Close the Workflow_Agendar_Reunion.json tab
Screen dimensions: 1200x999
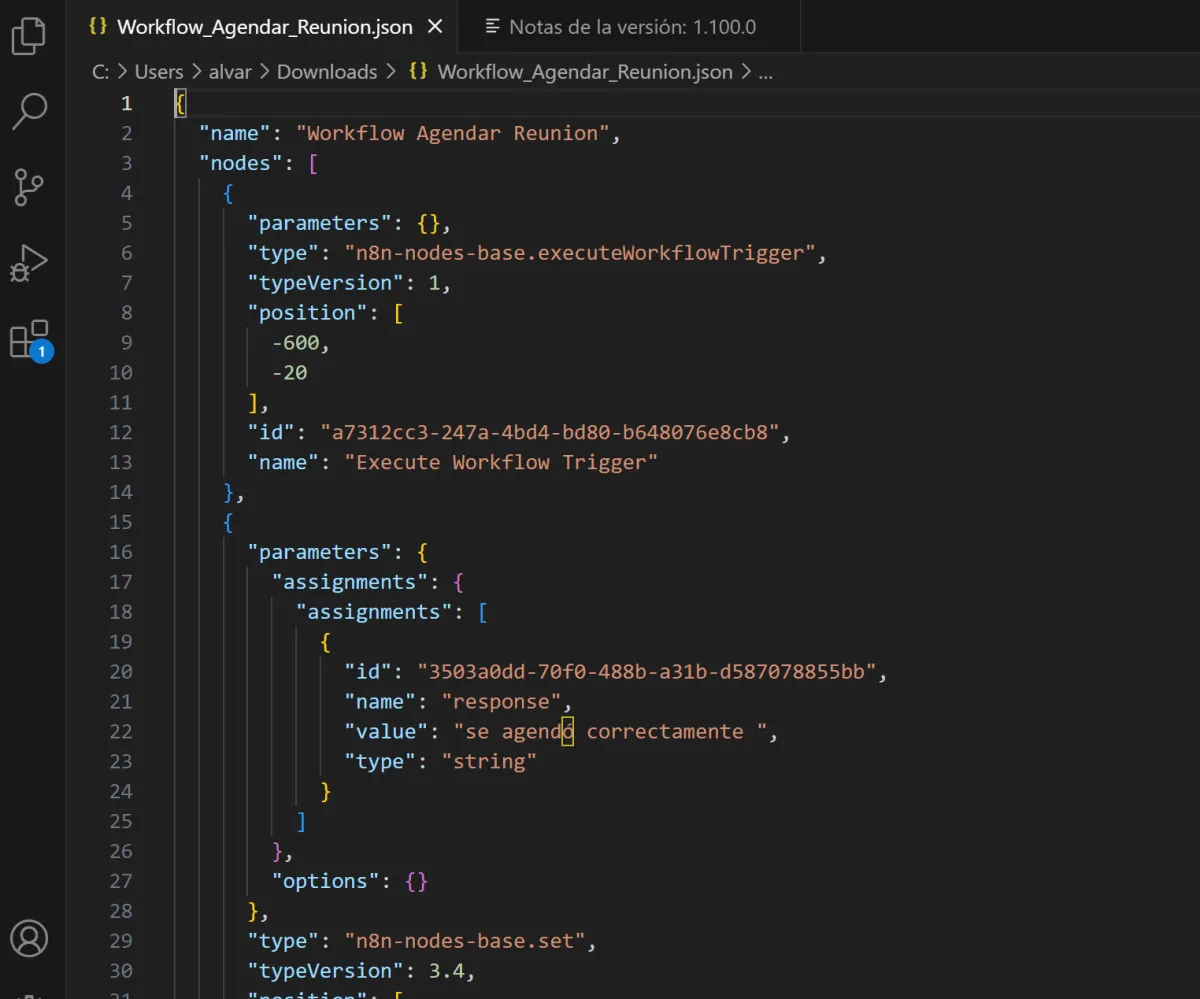pos(435,27)
